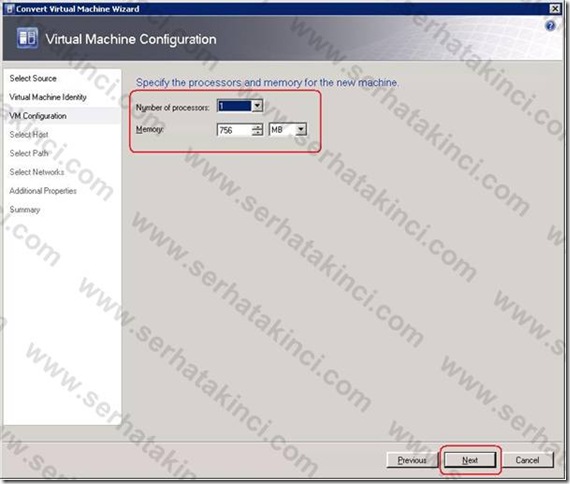Select the Summary step
Viewport: 570px width, 484px height.
point(24,210)
